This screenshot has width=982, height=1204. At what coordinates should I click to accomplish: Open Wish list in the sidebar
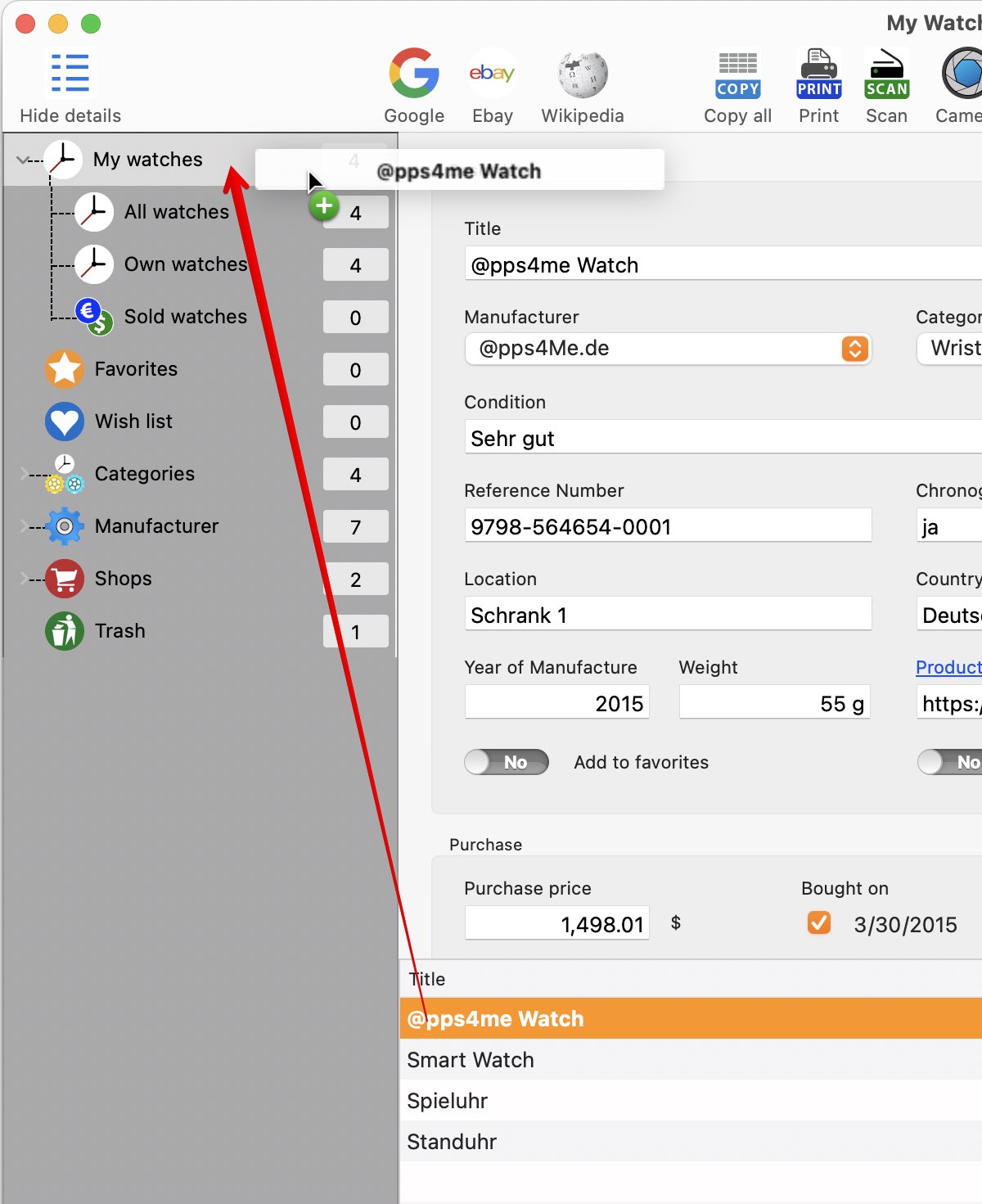[133, 422]
